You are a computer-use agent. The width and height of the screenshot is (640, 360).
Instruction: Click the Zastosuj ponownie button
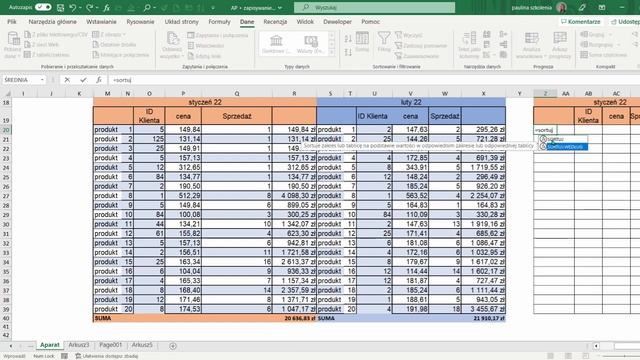coord(421,46)
